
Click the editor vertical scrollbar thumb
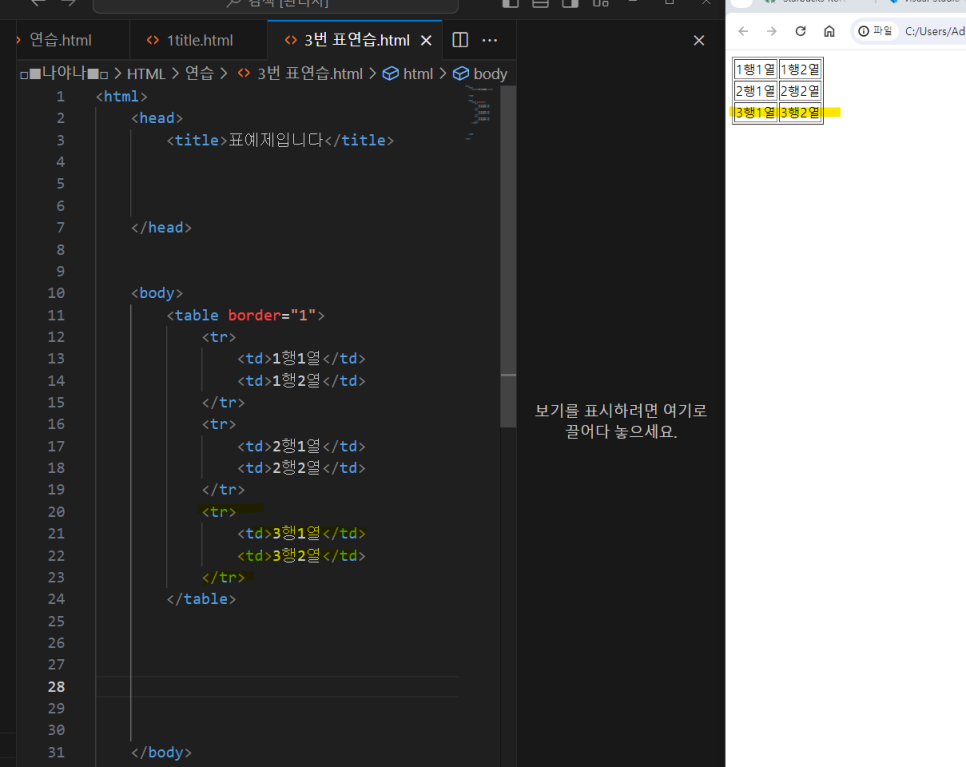pos(508,256)
